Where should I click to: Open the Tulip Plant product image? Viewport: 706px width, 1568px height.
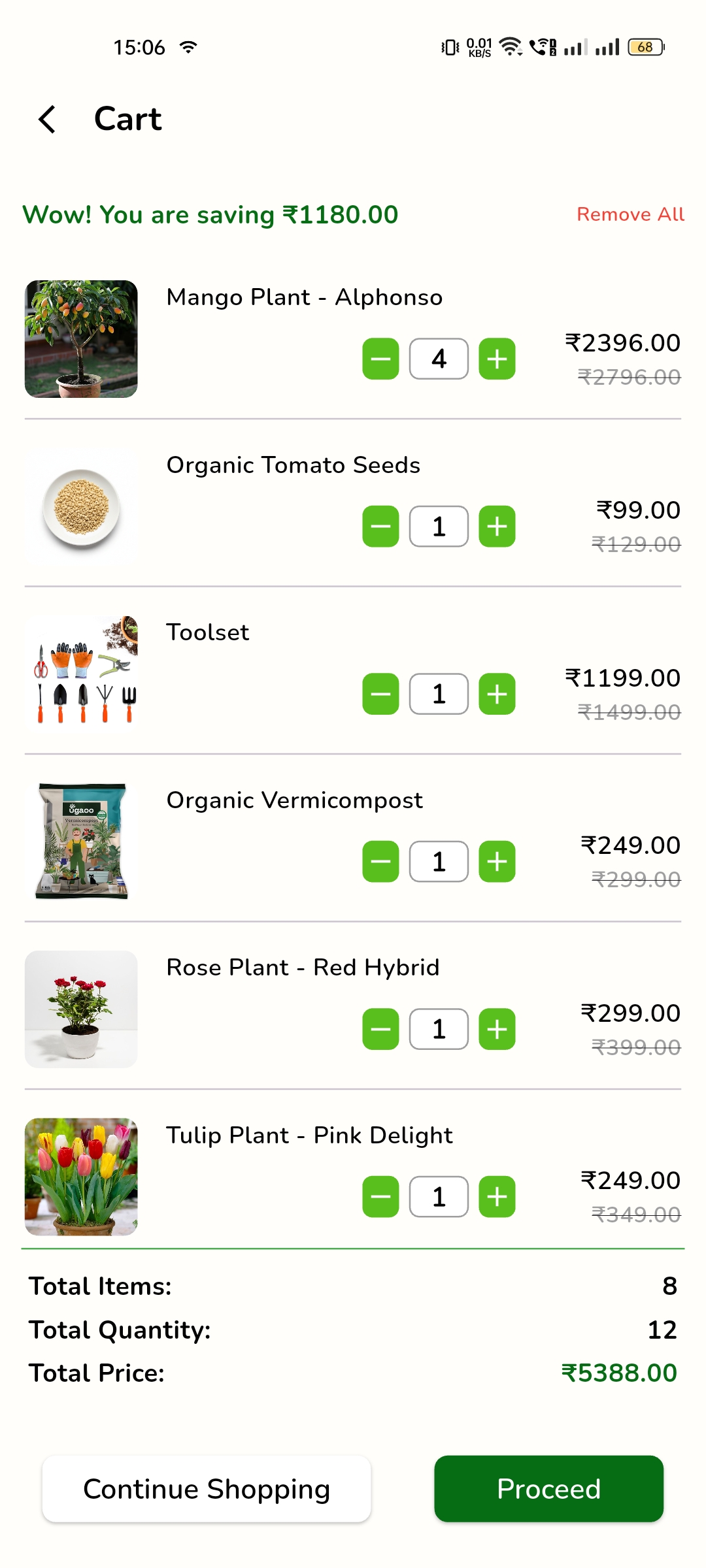(81, 1177)
